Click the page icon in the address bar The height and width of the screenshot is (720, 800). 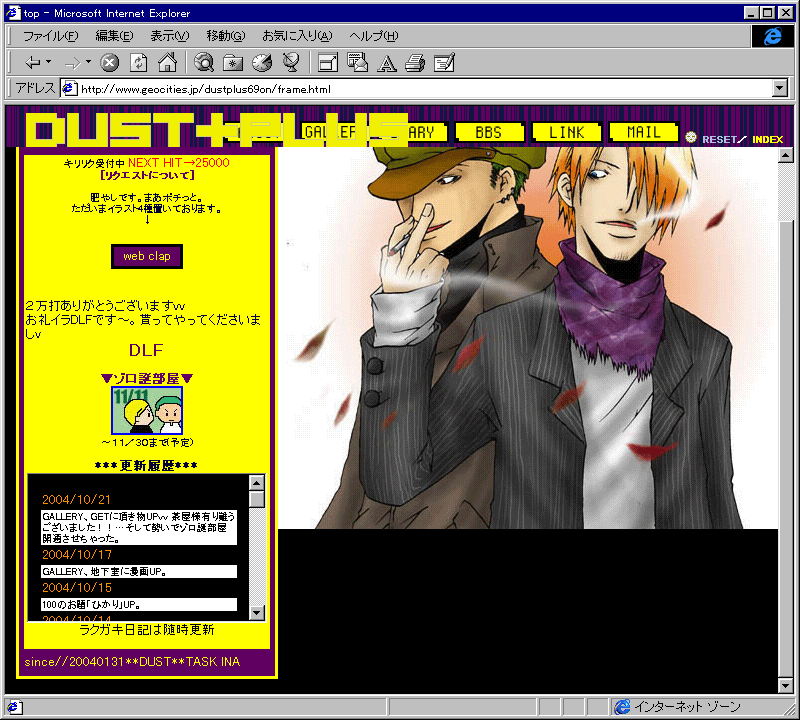[69, 89]
